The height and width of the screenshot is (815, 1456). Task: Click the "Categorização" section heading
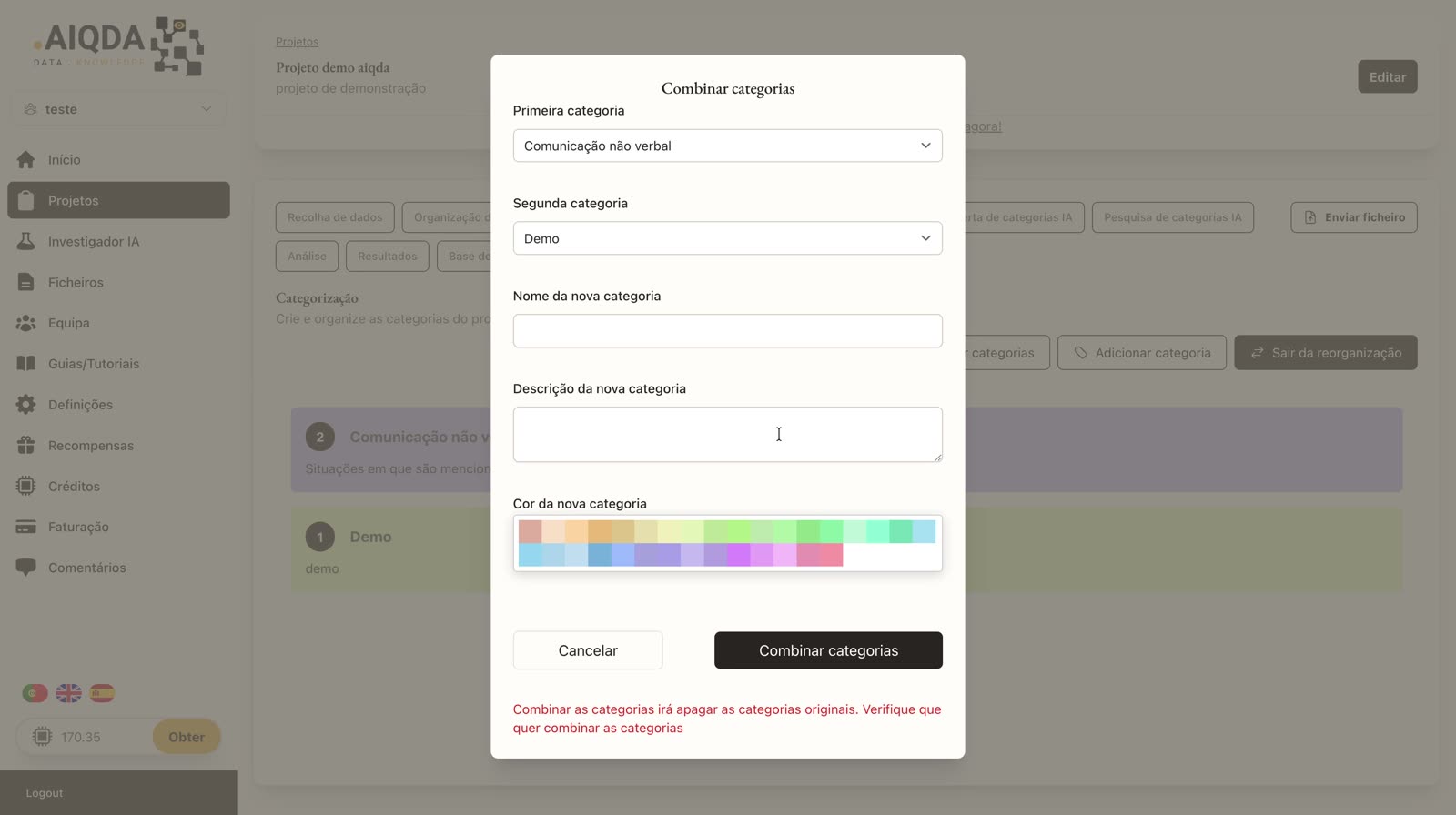coord(317,298)
